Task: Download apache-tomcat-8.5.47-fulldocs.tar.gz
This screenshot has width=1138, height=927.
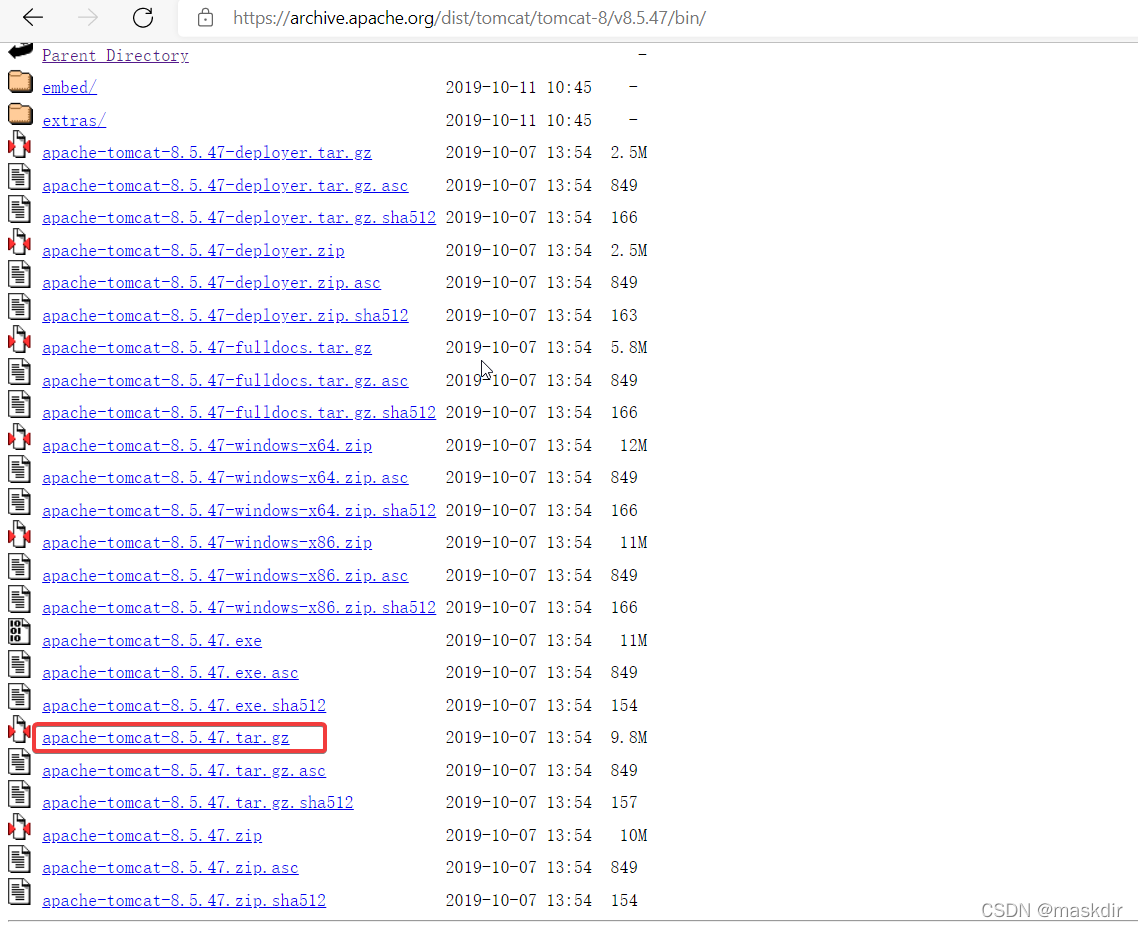Action: 207,348
